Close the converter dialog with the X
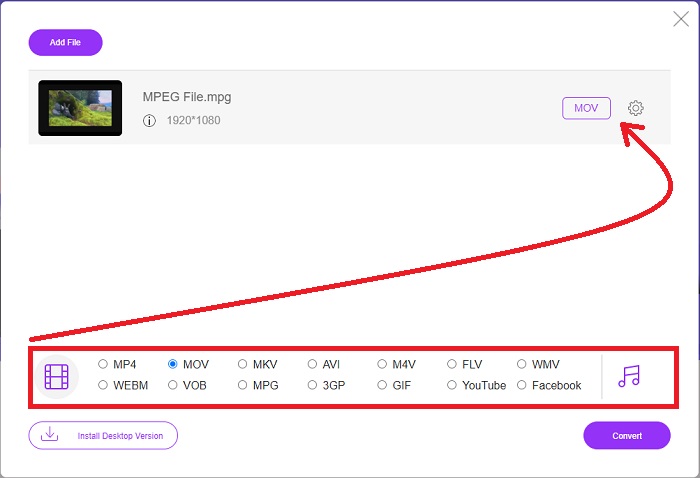The width and height of the screenshot is (700, 478). (x=681, y=19)
